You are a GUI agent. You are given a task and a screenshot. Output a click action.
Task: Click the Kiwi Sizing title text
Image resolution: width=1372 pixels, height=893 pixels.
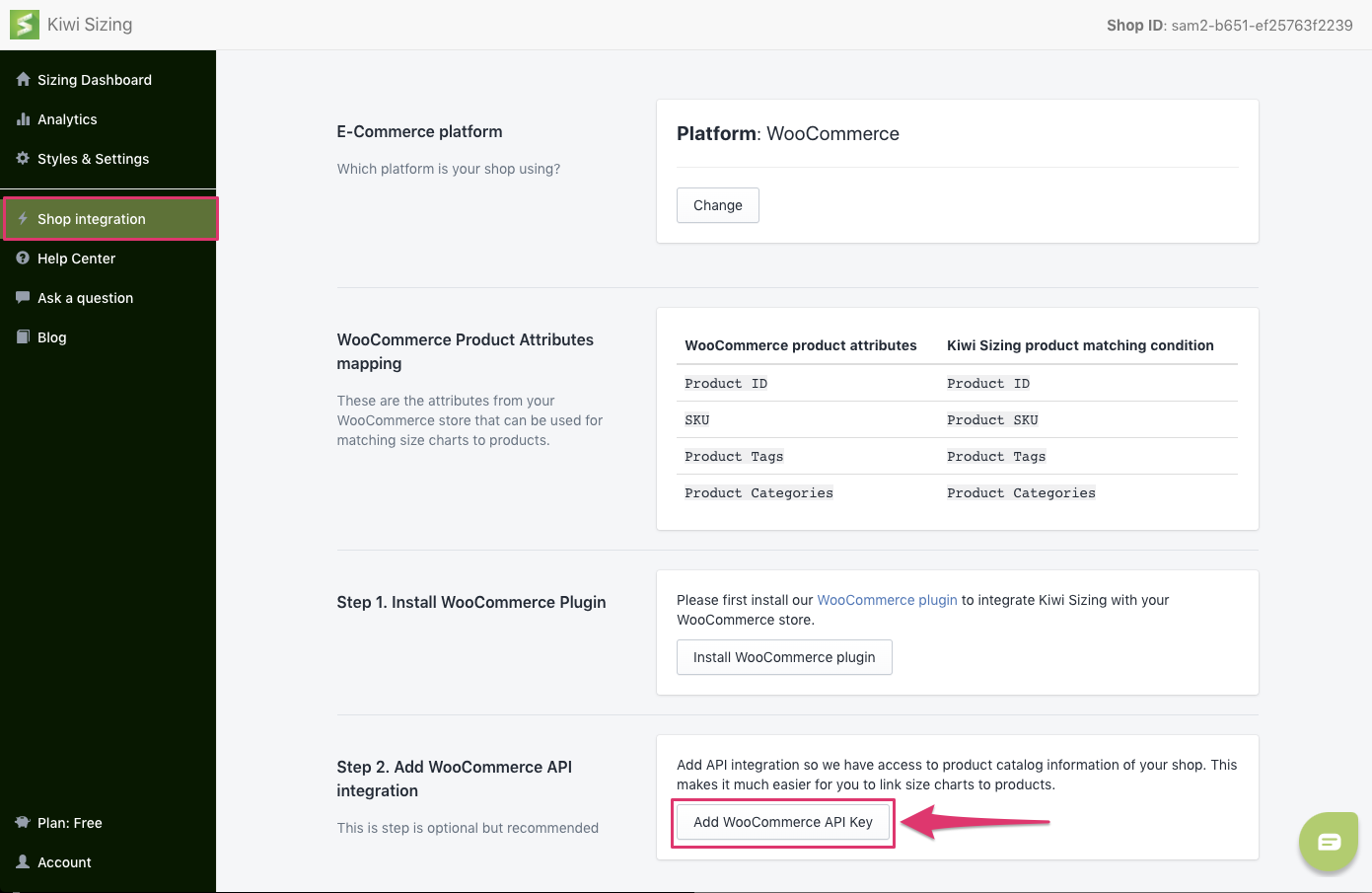point(90,25)
